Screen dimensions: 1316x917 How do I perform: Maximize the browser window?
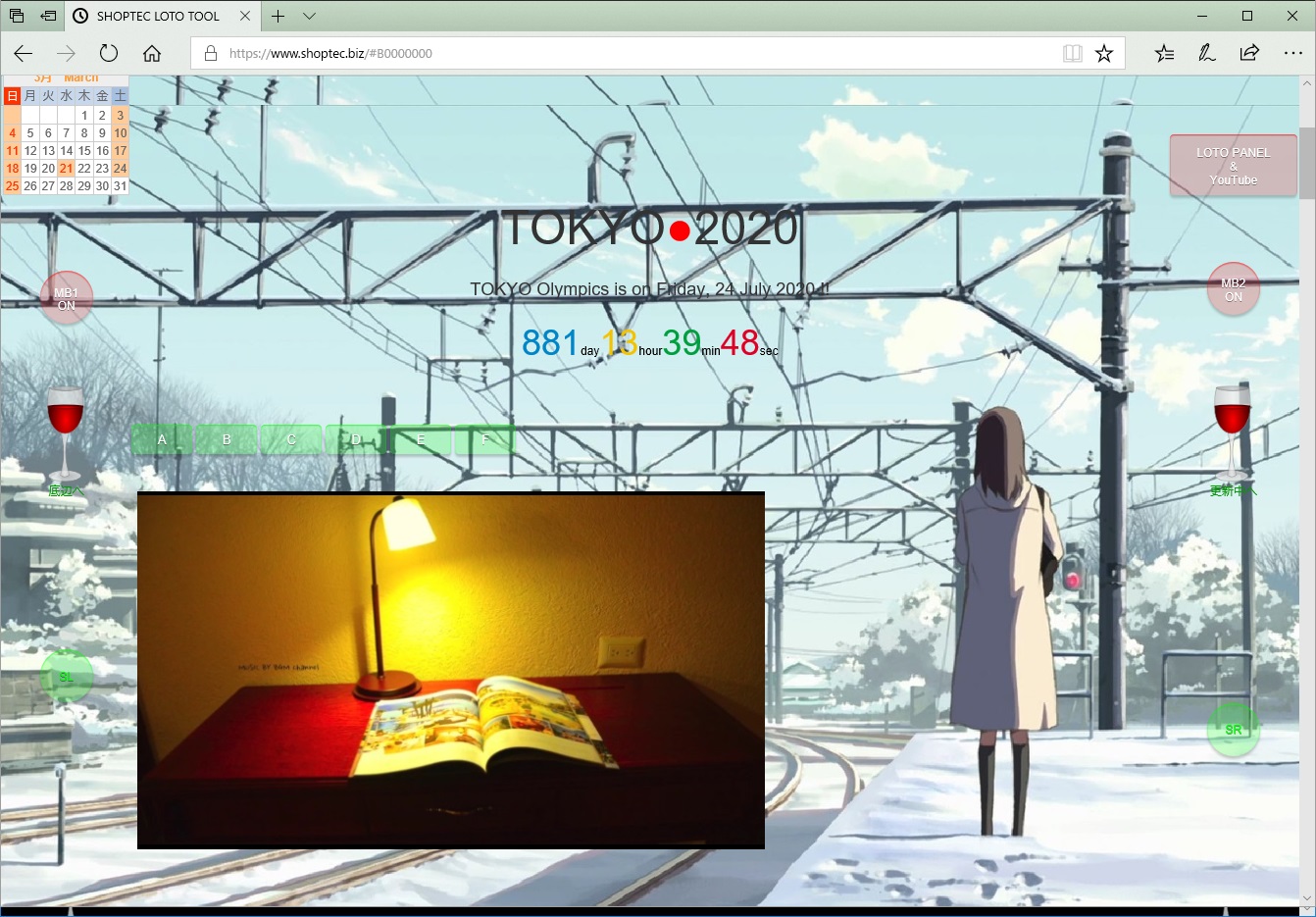1247,16
